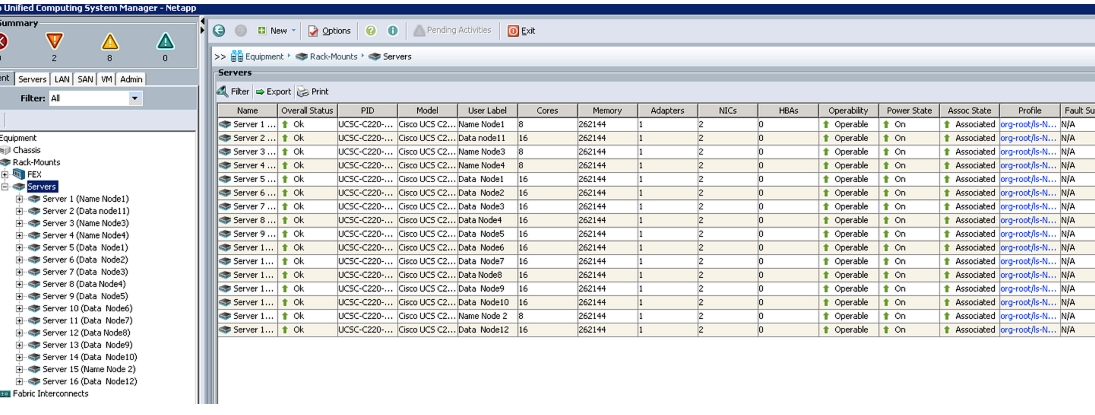Image resolution: width=1095 pixels, height=415 pixels.
Task: Select Fabric Interconnects in tree
Action: click(50, 393)
